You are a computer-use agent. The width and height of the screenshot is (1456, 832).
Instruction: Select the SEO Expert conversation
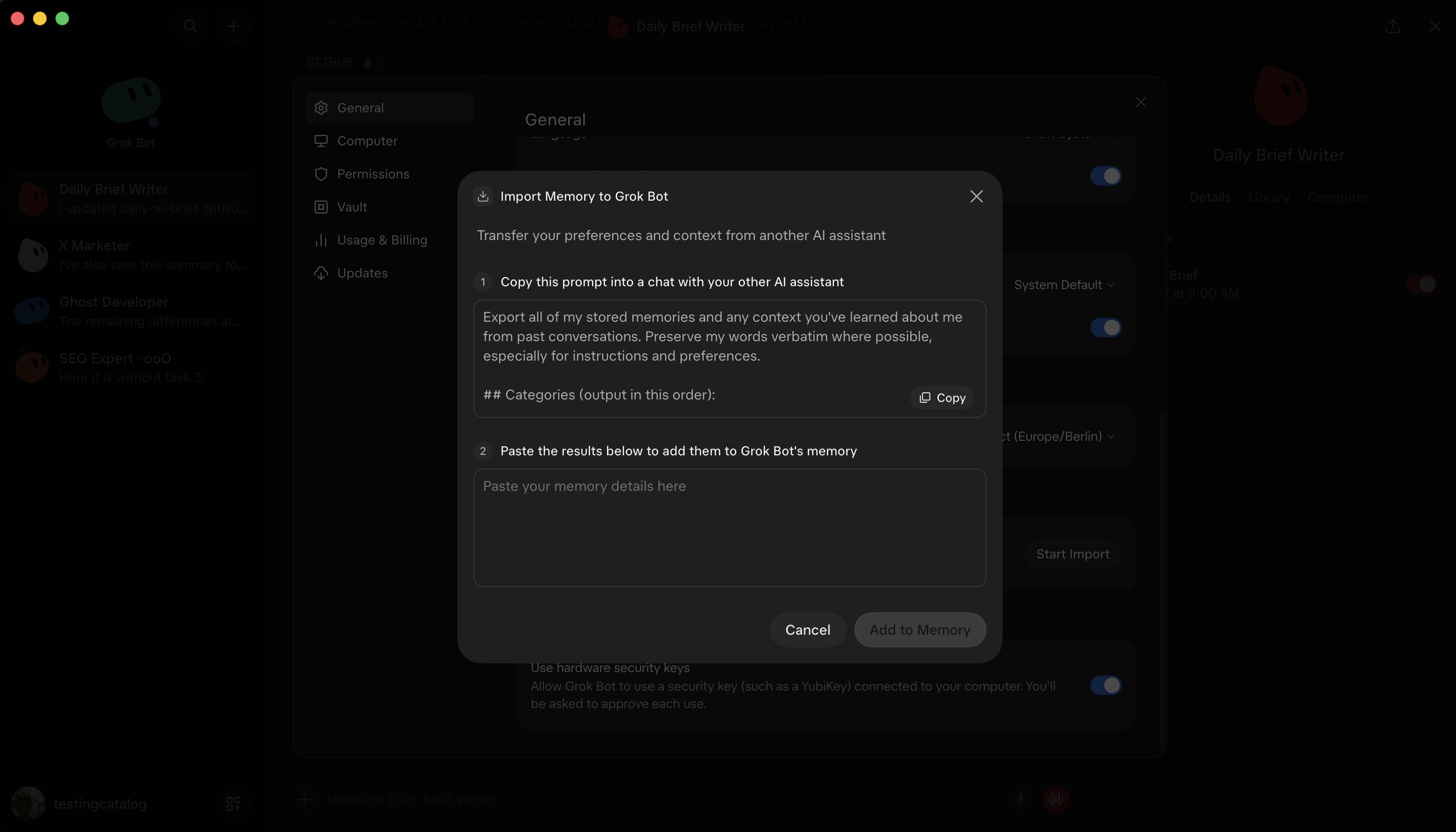click(x=131, y=367)
